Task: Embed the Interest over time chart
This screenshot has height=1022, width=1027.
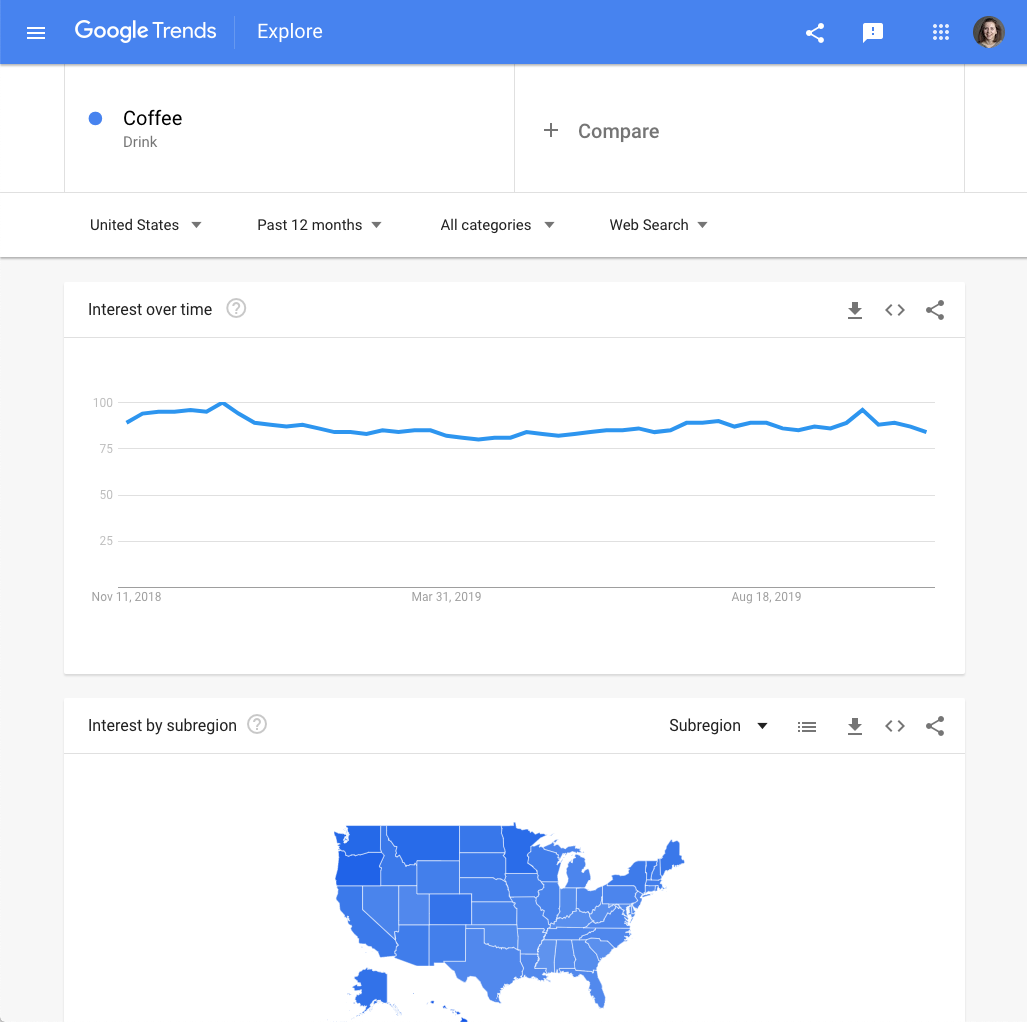Action: click(895, 310)
